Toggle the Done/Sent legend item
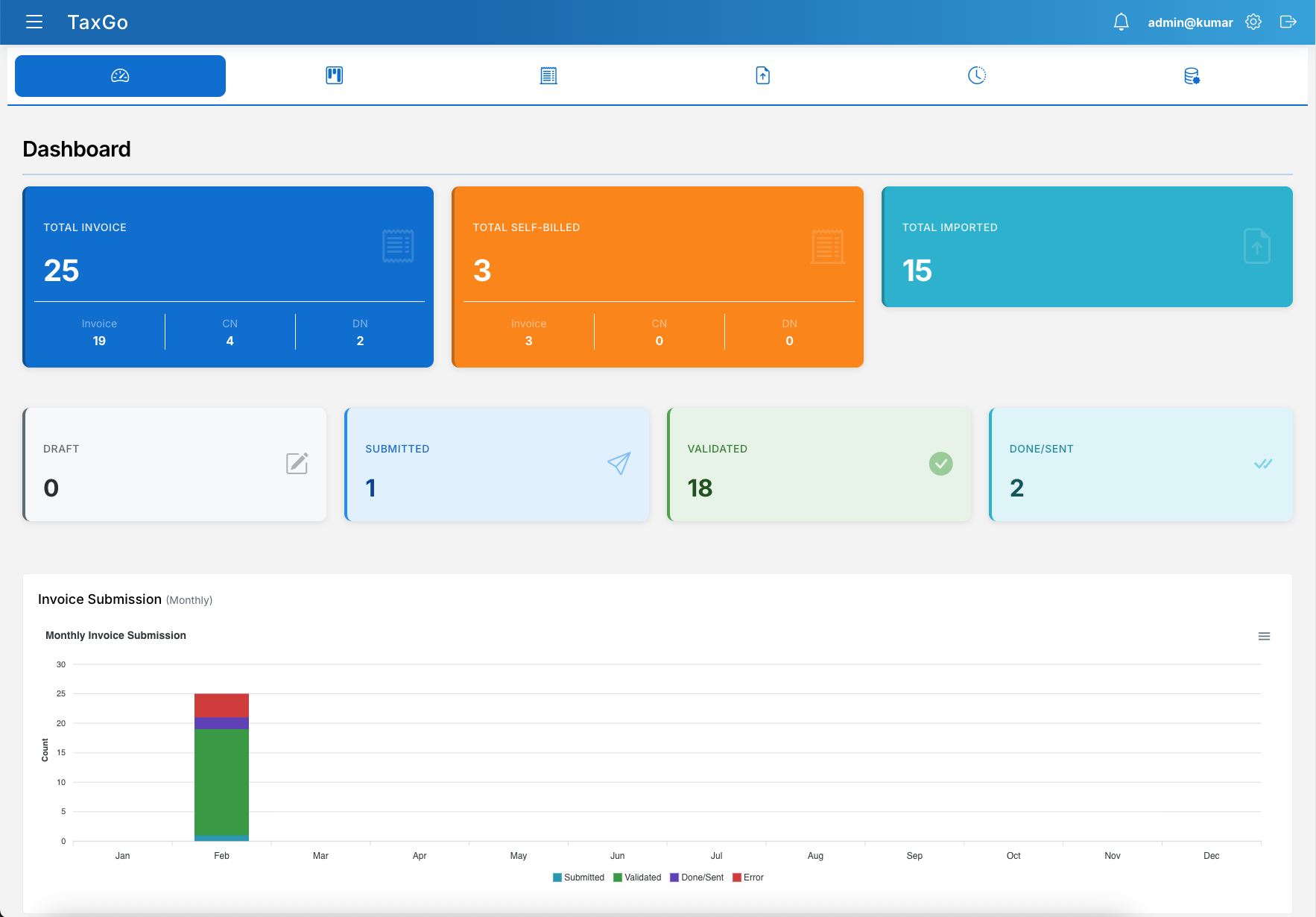This screenshot has height=917, width=1316. click(697, 877)
